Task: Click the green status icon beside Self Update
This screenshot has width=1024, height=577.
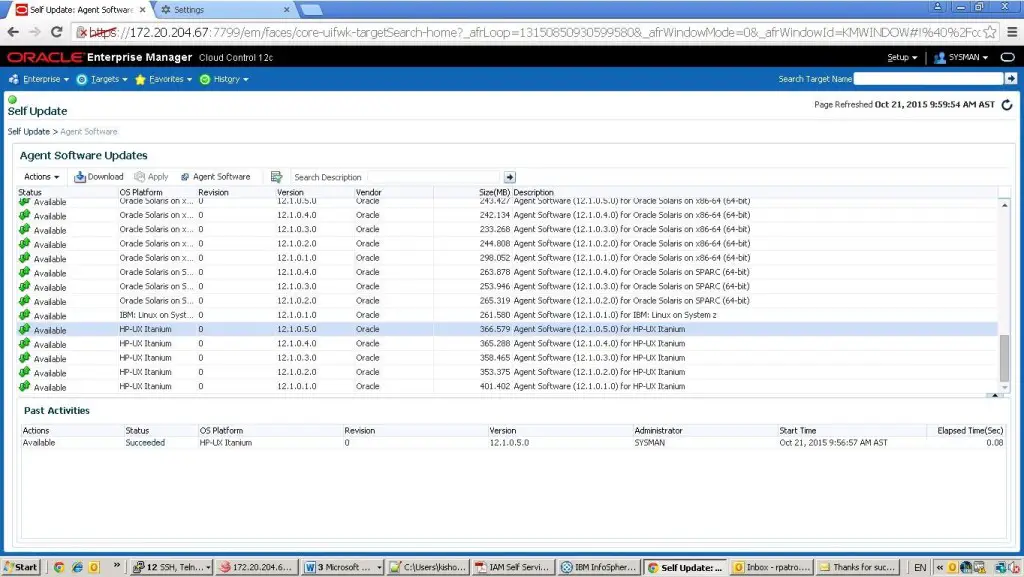Action: pyautogui.click(x=10, y=99)
